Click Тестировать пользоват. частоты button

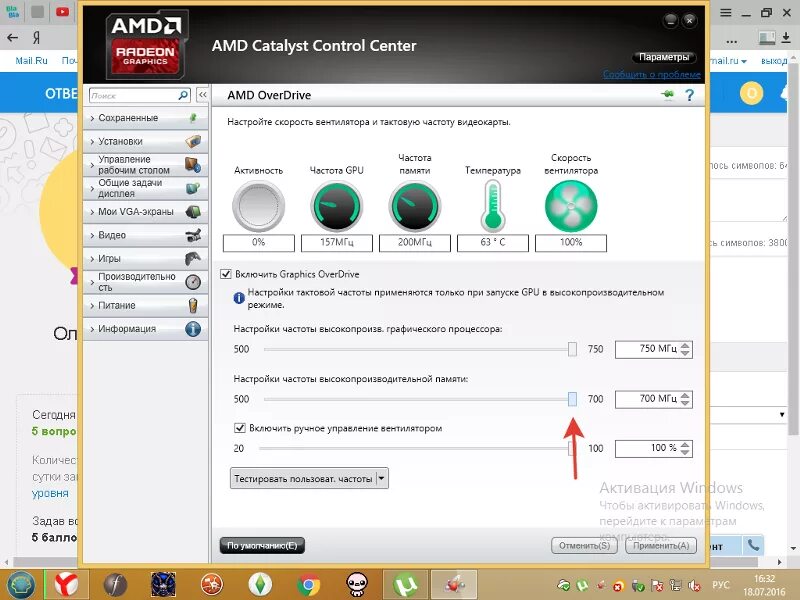click(304, 479)
